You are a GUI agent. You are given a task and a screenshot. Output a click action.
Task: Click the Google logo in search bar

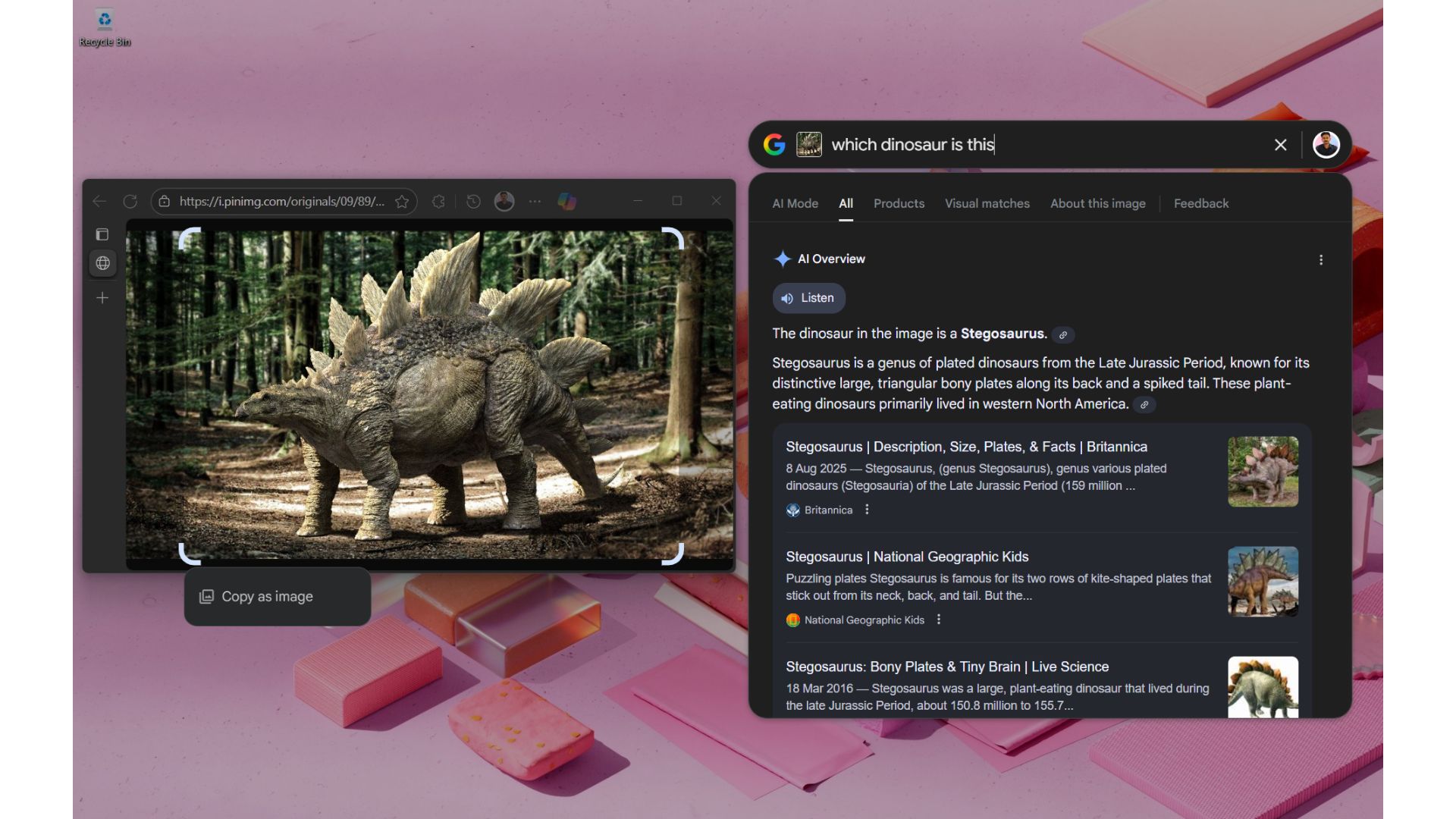tap(774, 144)
